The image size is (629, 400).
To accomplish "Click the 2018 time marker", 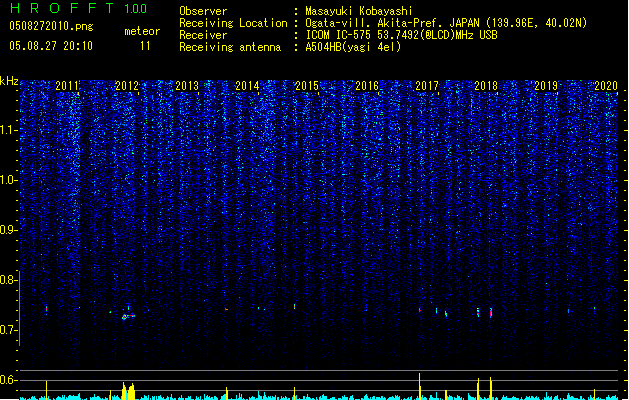I will 486,86.
